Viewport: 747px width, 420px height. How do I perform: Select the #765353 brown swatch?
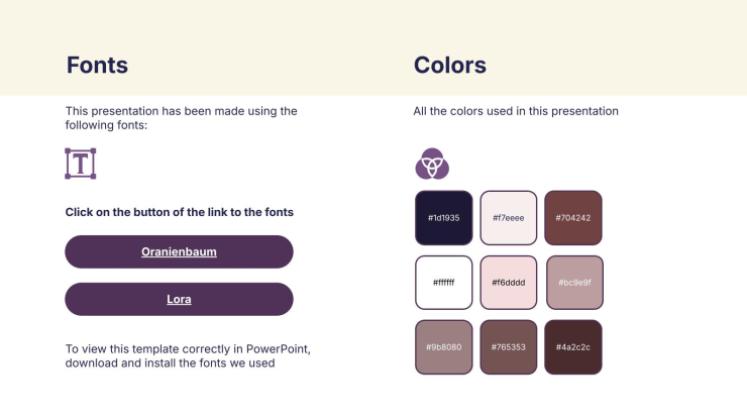(508, 347)
